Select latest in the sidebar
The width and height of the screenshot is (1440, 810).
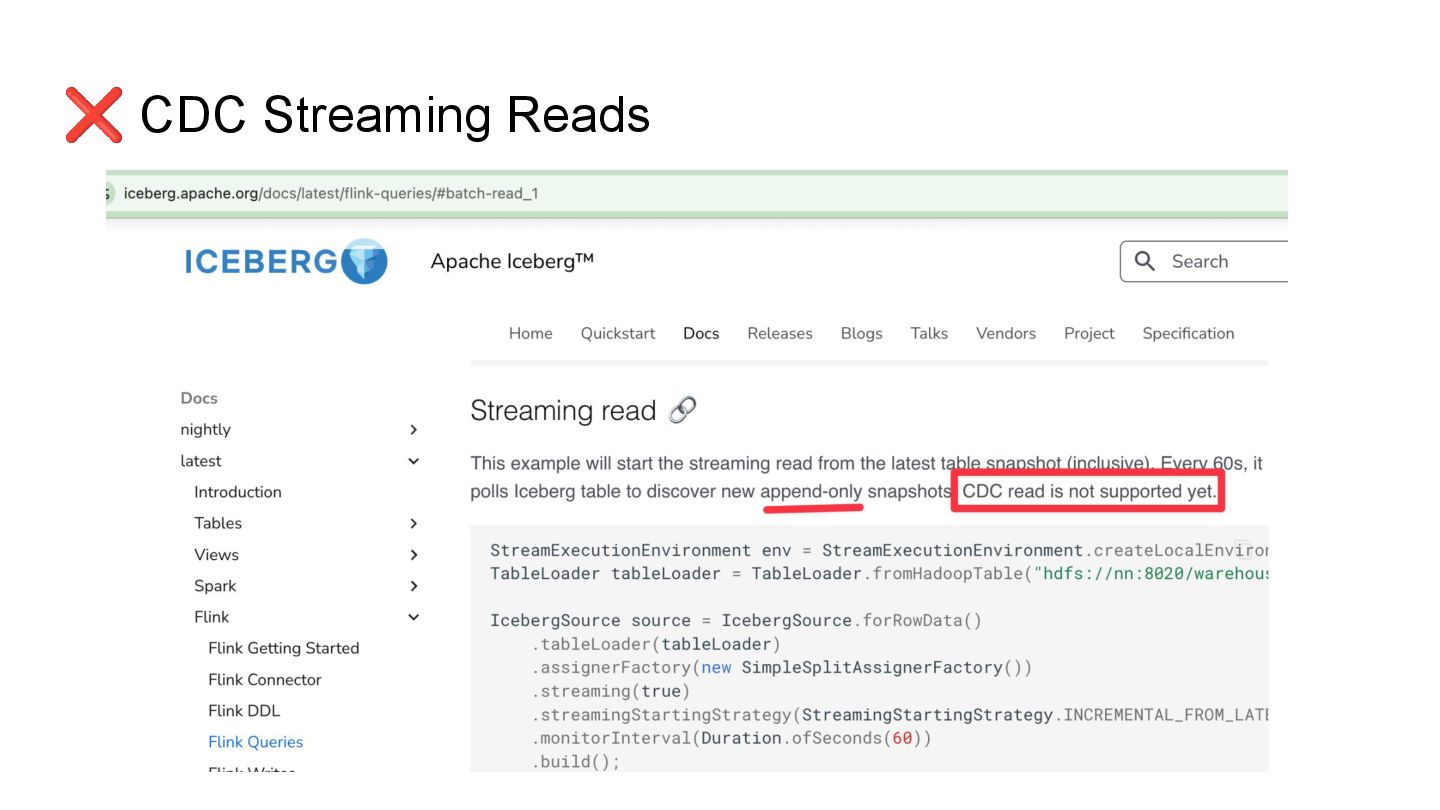coord(201,461)
